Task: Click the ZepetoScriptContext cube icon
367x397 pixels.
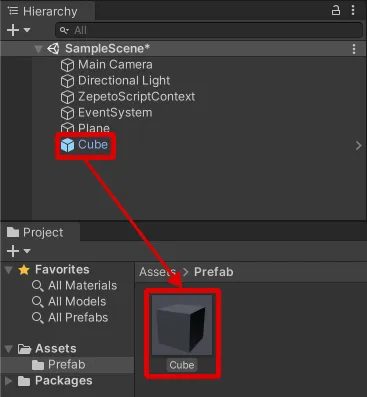Action: (x=67, y=97)
